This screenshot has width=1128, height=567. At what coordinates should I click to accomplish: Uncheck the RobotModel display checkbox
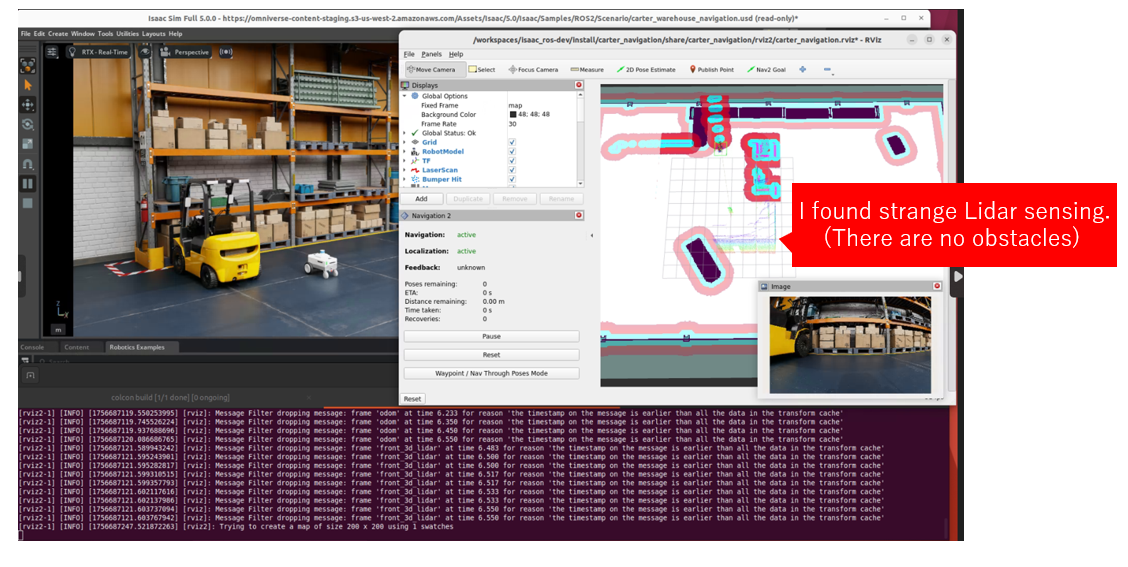pos(512,152)
